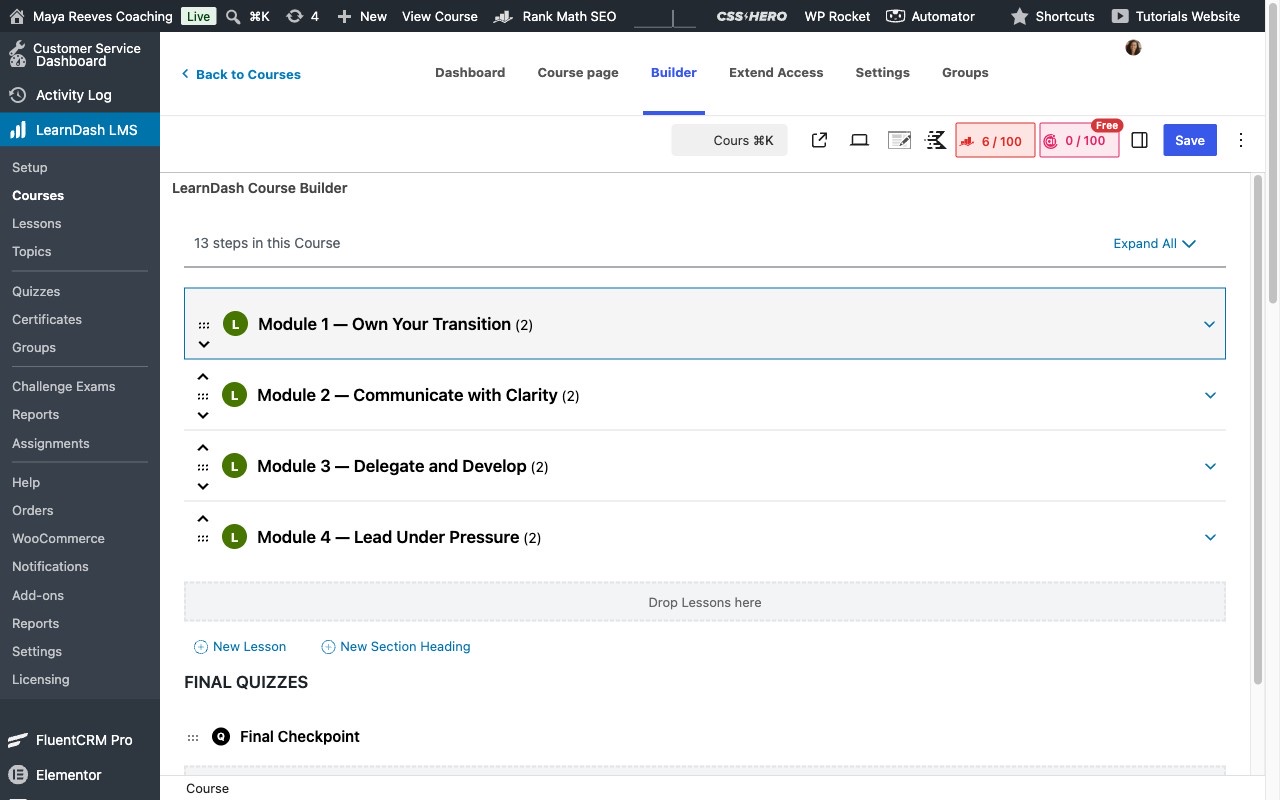Open Challenge Exams in sidebar
This screenshot has width=1280, height=800.
[x=64, y=386]
